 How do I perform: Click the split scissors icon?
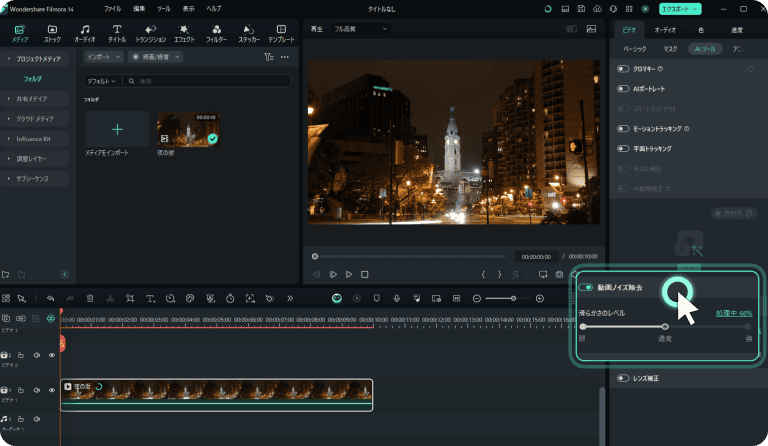110,298
